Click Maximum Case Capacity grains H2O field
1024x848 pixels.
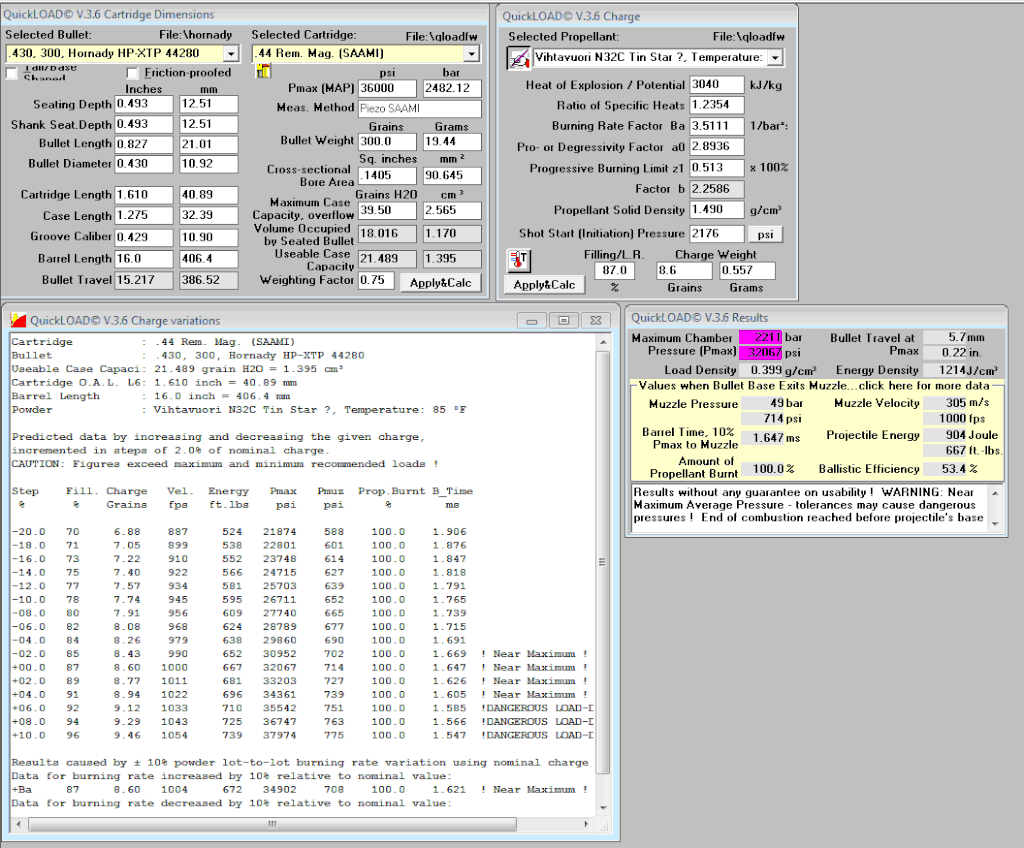coord(387,210)
